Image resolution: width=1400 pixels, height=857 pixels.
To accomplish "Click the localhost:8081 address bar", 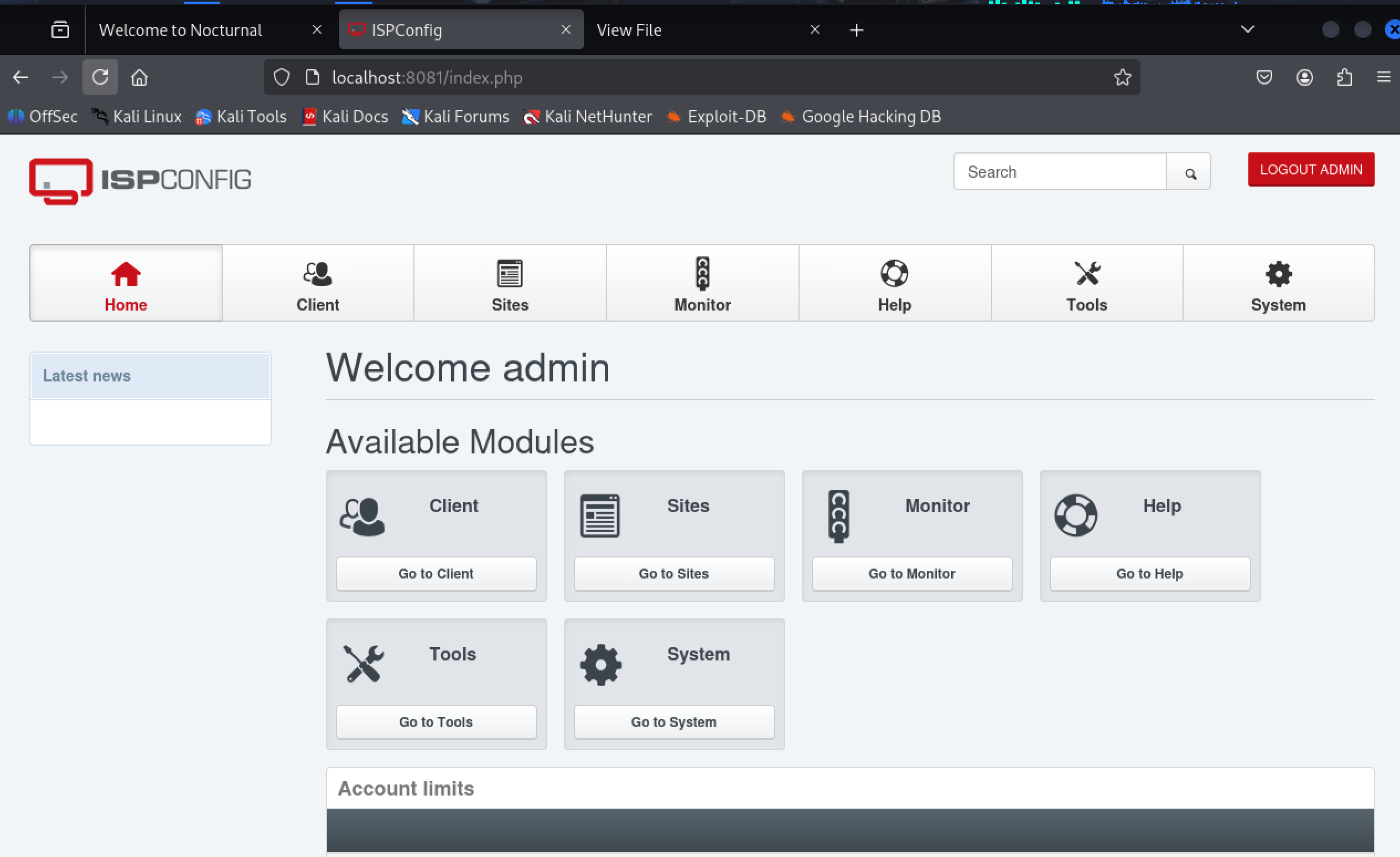I will (702, 78).
